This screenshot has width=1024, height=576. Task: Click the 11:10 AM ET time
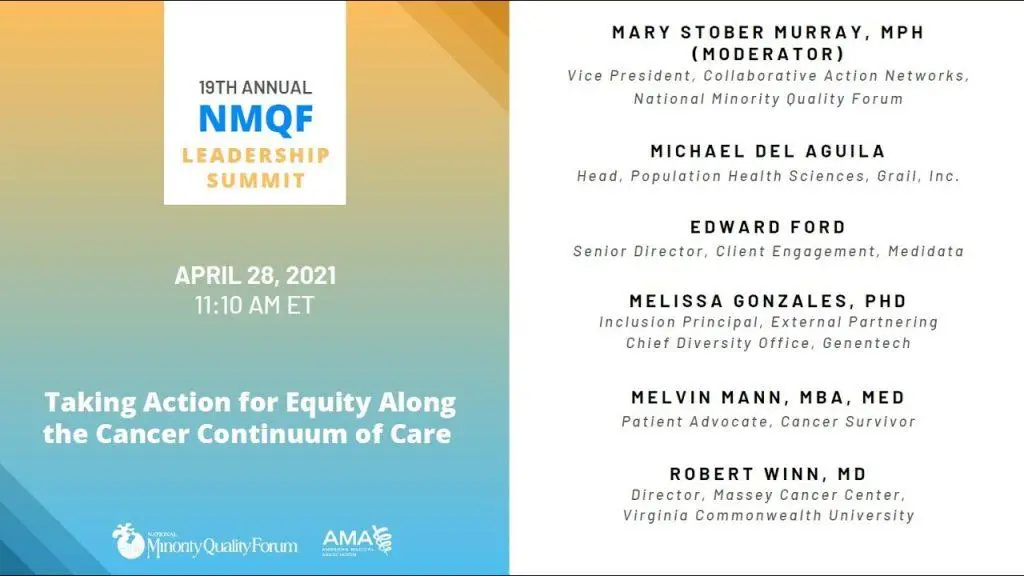[x=255, y=305]
